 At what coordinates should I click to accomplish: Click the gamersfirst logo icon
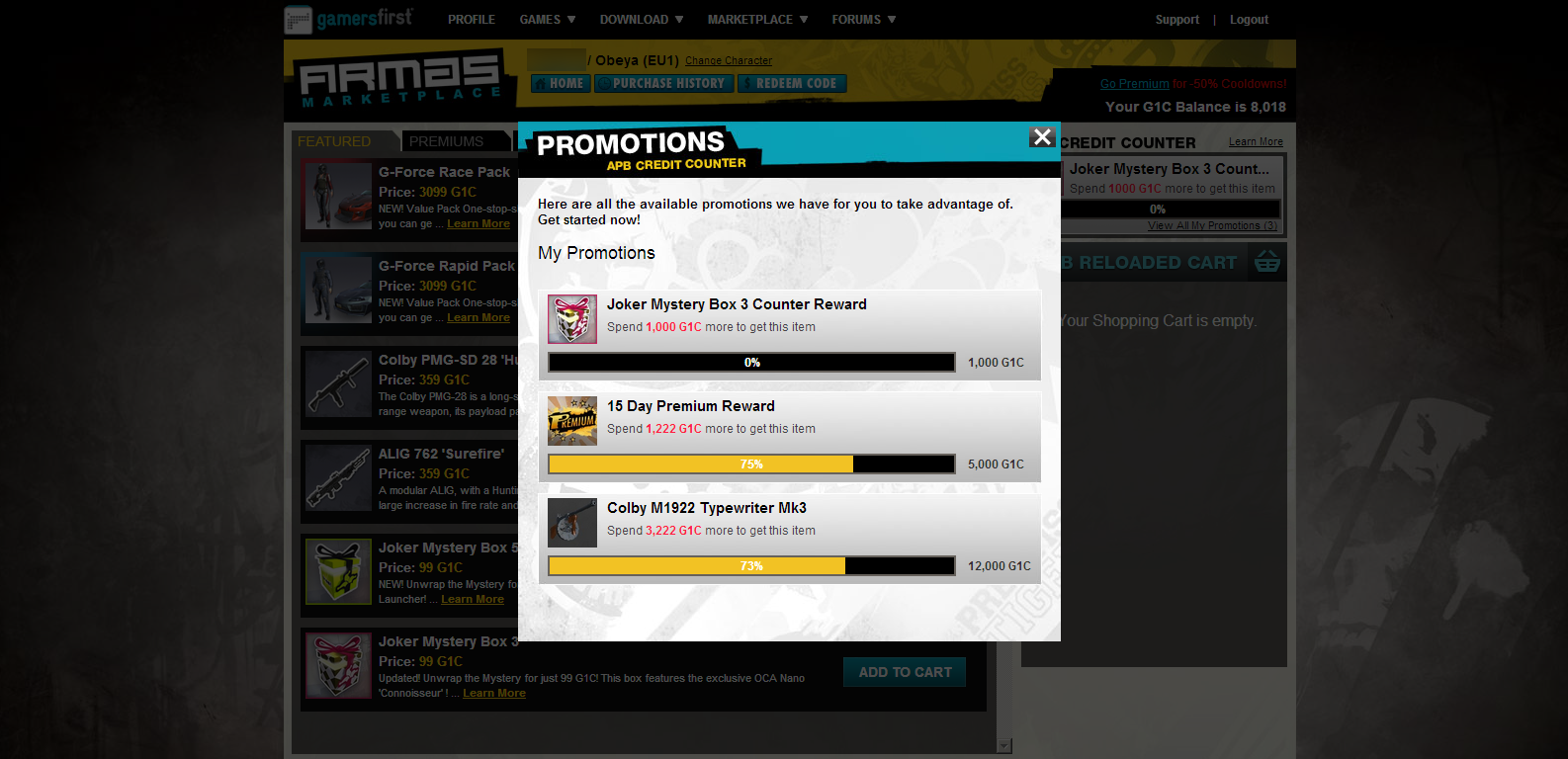298,20
